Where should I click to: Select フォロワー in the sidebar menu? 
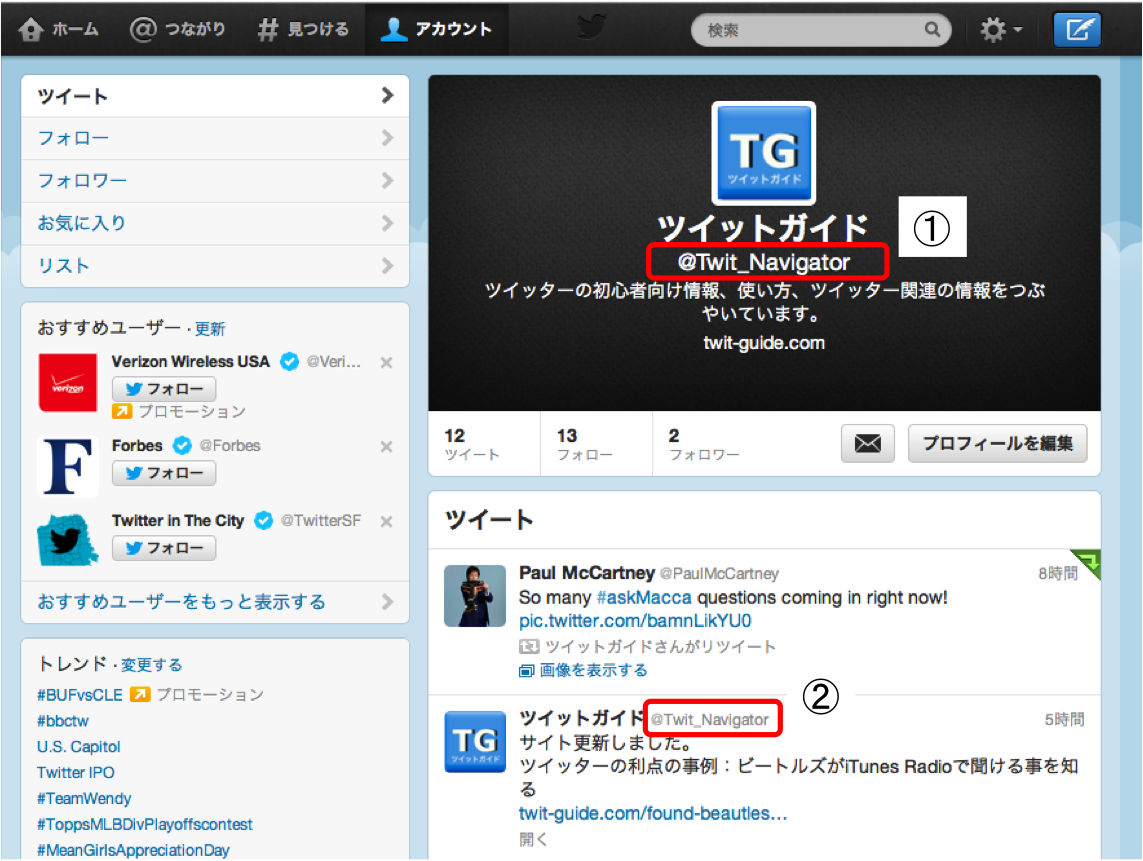click(x=215, y=181)
